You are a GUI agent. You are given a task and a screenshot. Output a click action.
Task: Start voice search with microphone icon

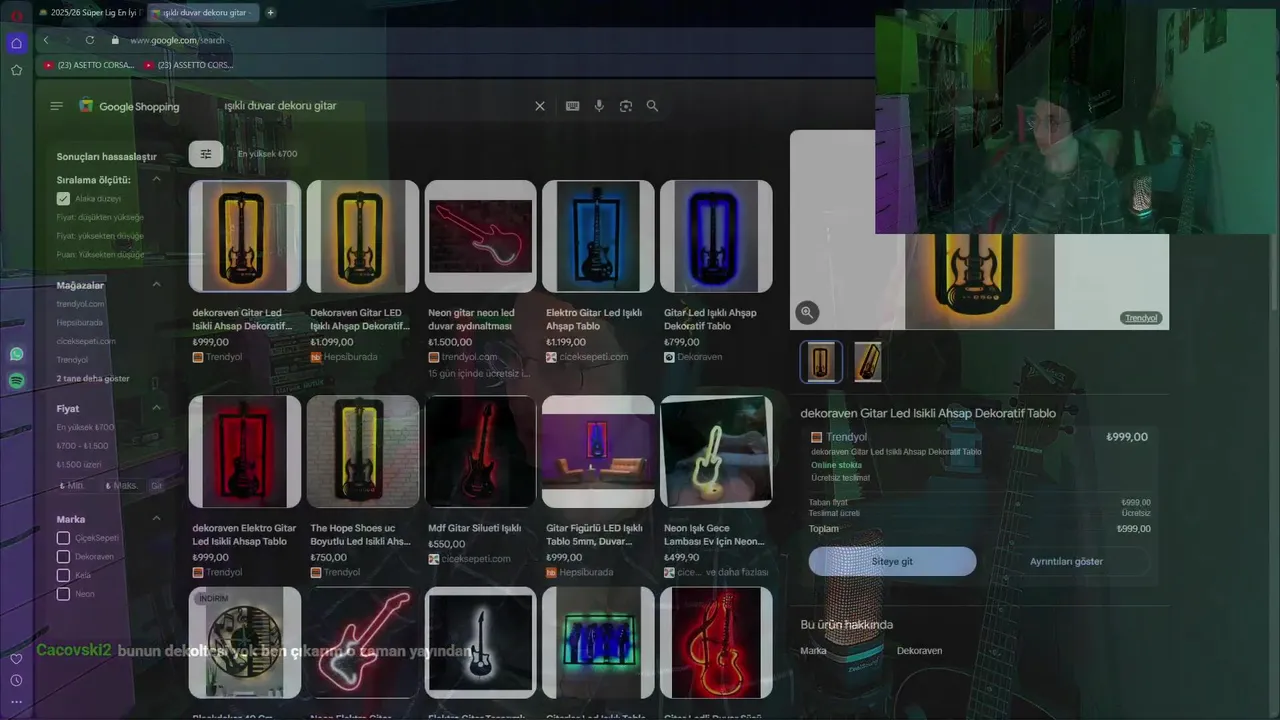pyautogui.click(x=599, y=106)
